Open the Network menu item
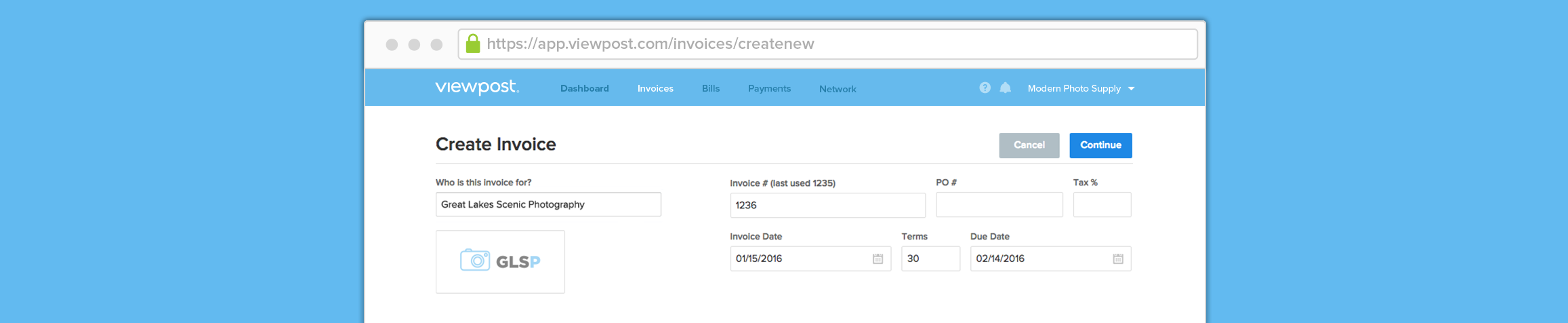 coord(838,89)
